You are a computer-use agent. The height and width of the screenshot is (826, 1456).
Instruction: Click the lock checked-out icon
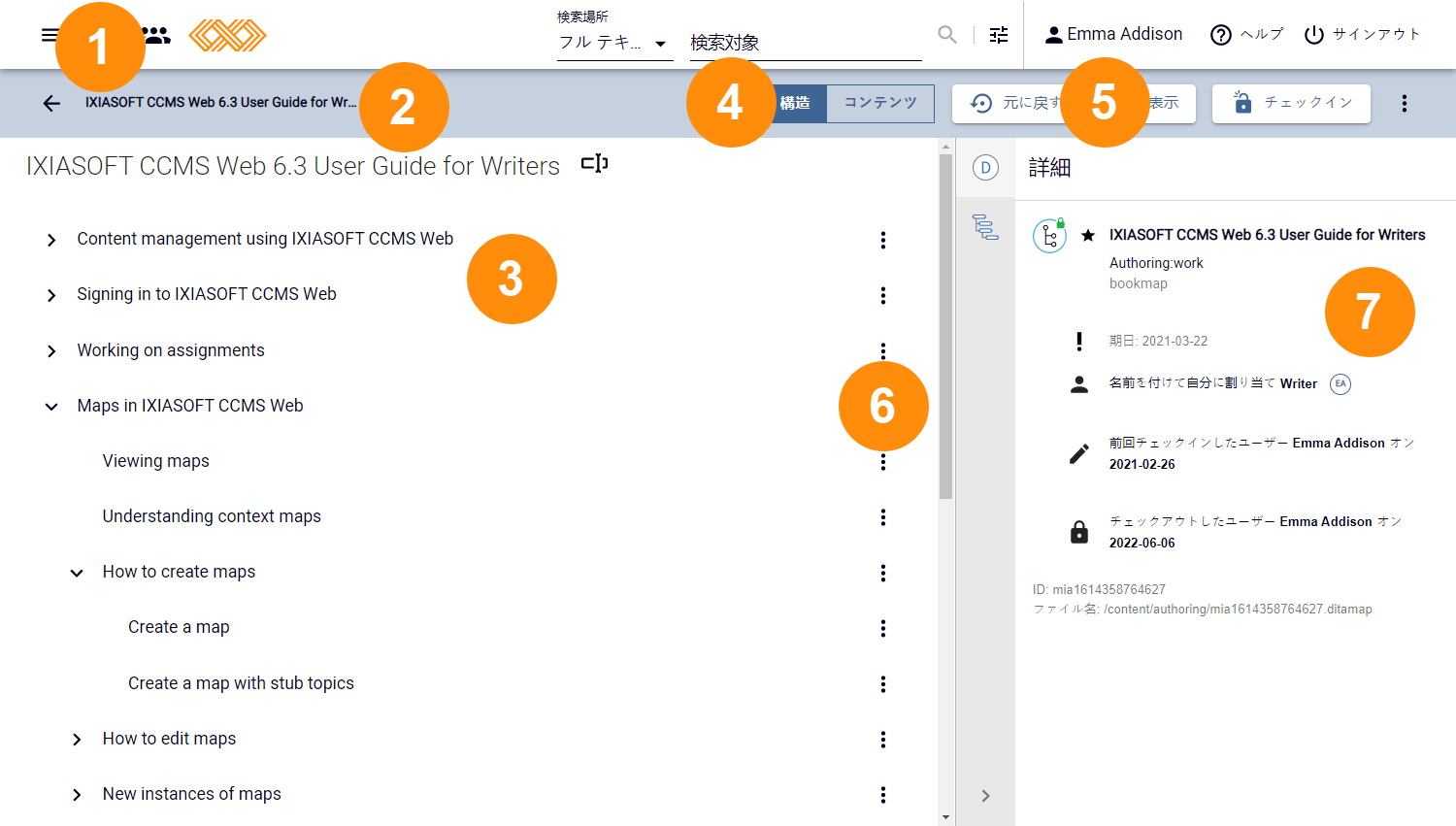(1079, 532)
